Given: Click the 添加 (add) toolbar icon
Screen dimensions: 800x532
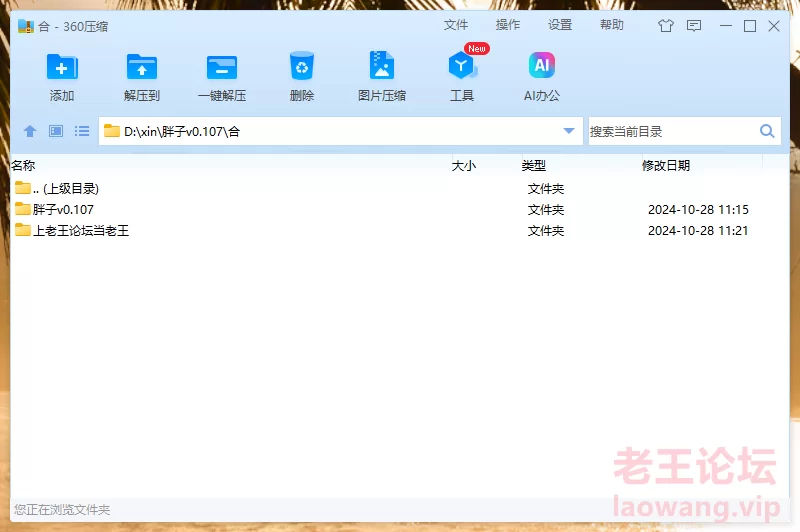Looking at the screenshot, I should [62, 67].
